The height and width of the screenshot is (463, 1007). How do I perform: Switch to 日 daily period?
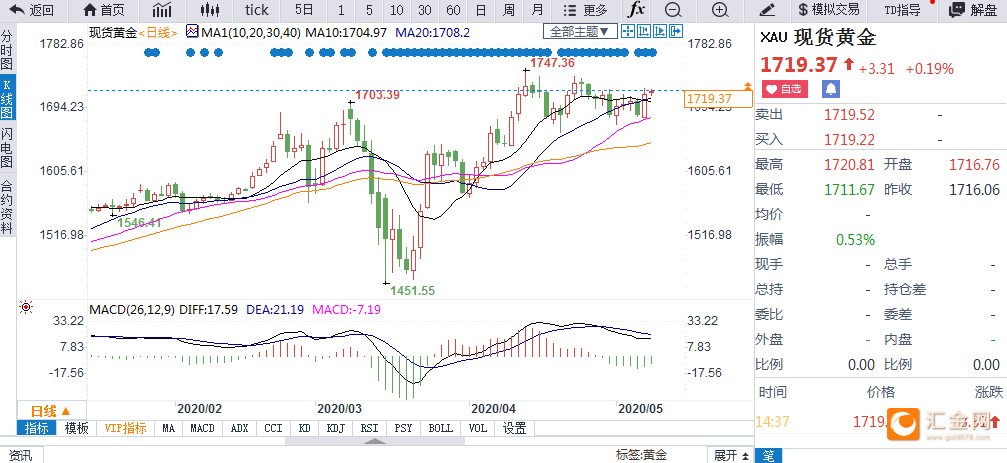click(480, 10)
